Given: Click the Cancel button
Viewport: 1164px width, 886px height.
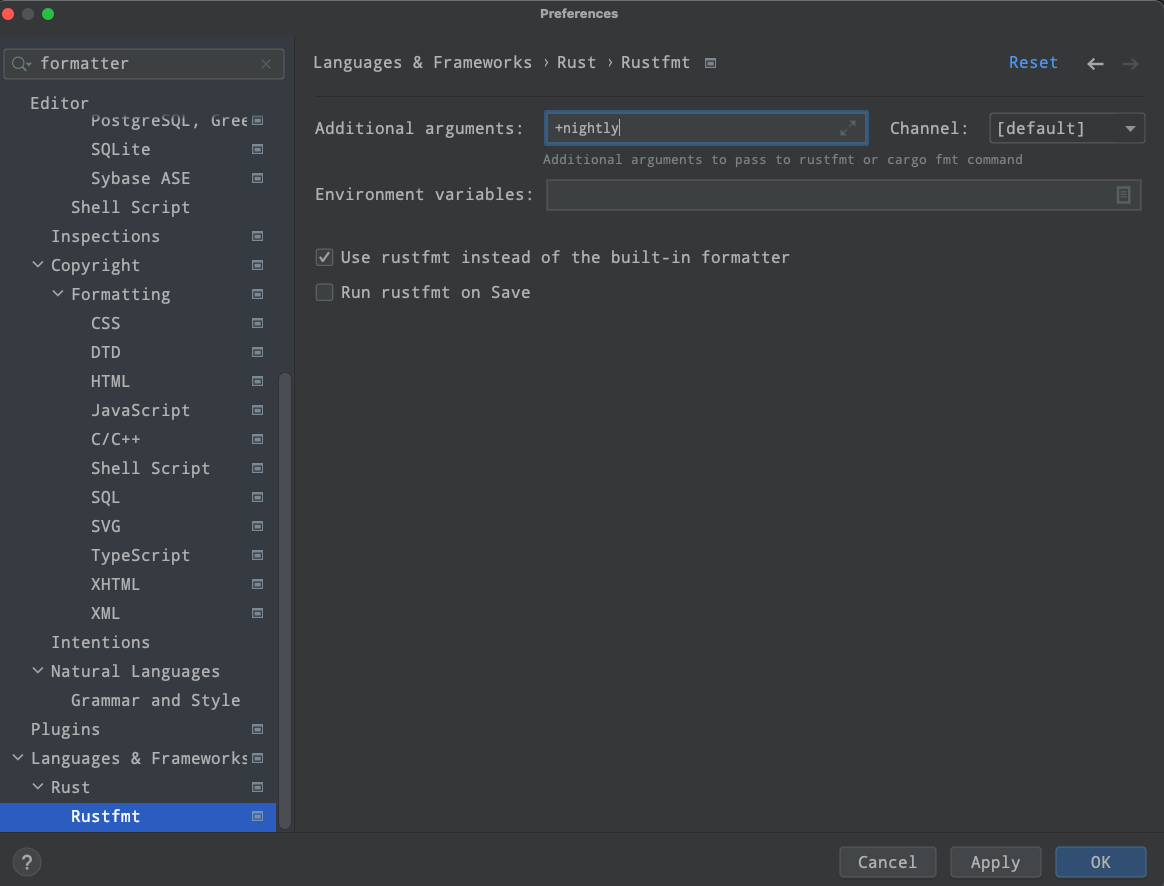Looking at the screenshot, I should tap(887, 862).
